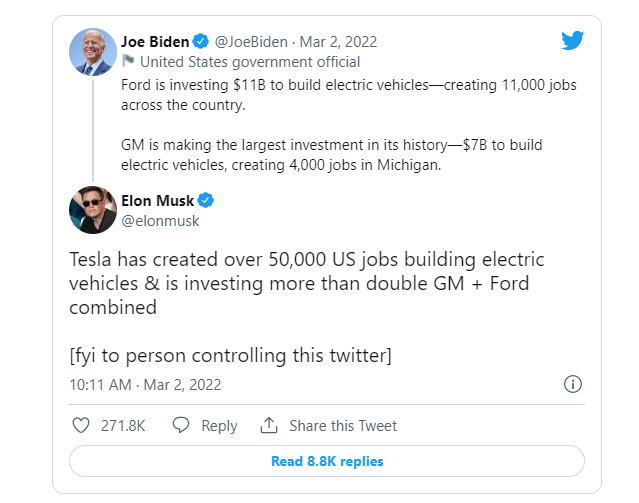Open Elon Musk's profile picture
Image resolution: width=639 pixels, height=503 pixels.
click(x=93, y=209)
